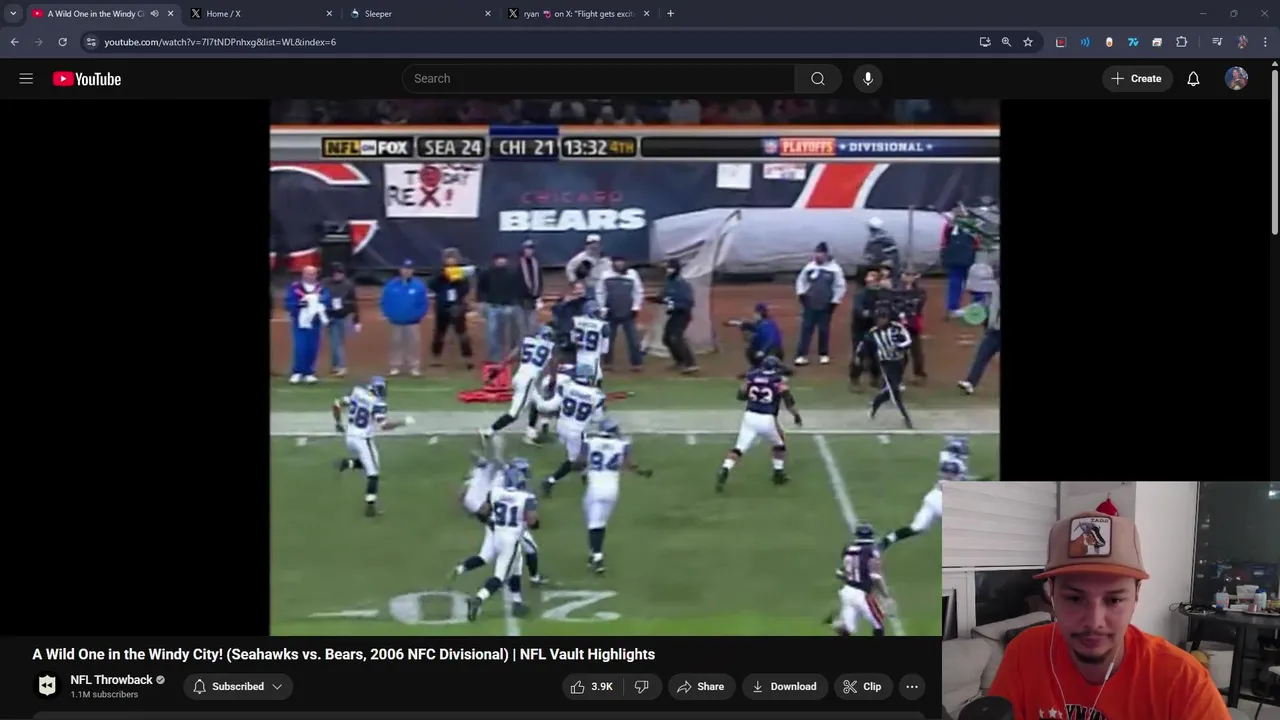Image resolution: width=1280 pixels, height=720 pixels.
Task: Dislike the video with thumbs down
Action: pyautogui.click(x=642, y=687)
